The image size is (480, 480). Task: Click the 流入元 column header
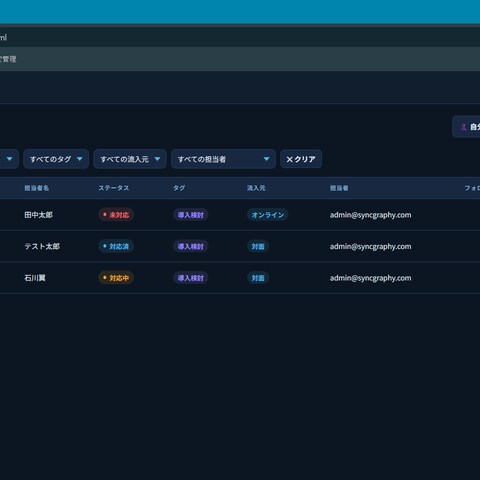(256, 188)
